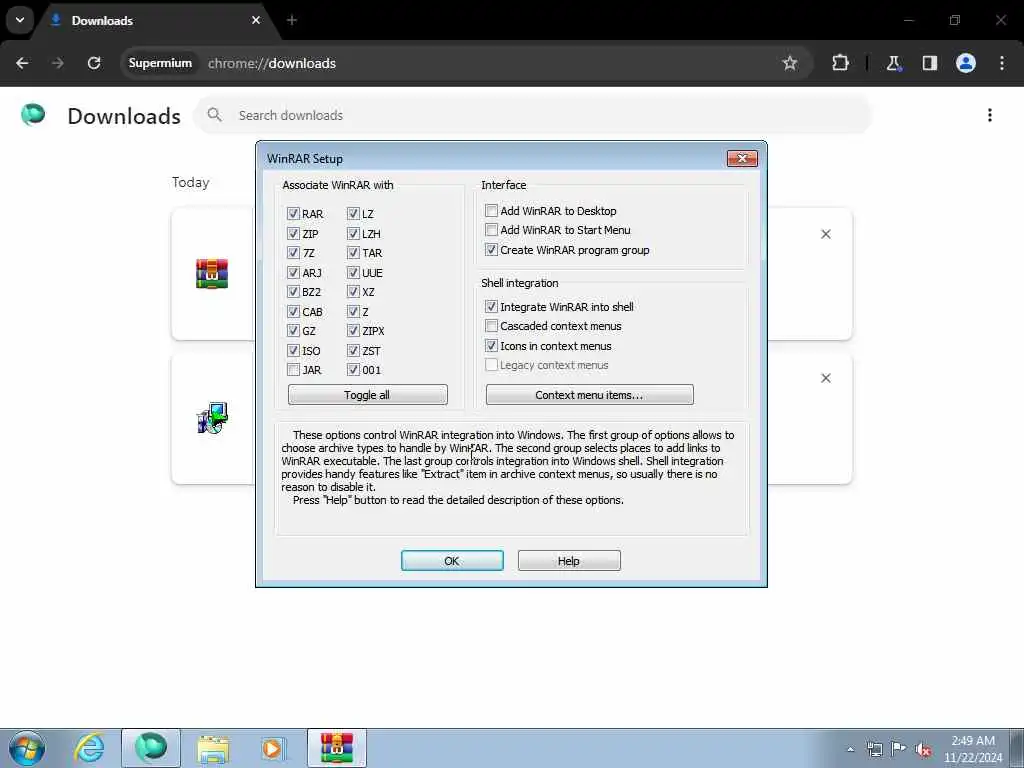The image size is (1024, 768).
Task: Open the Downloads page more actions menu
Action: point(990,115)
